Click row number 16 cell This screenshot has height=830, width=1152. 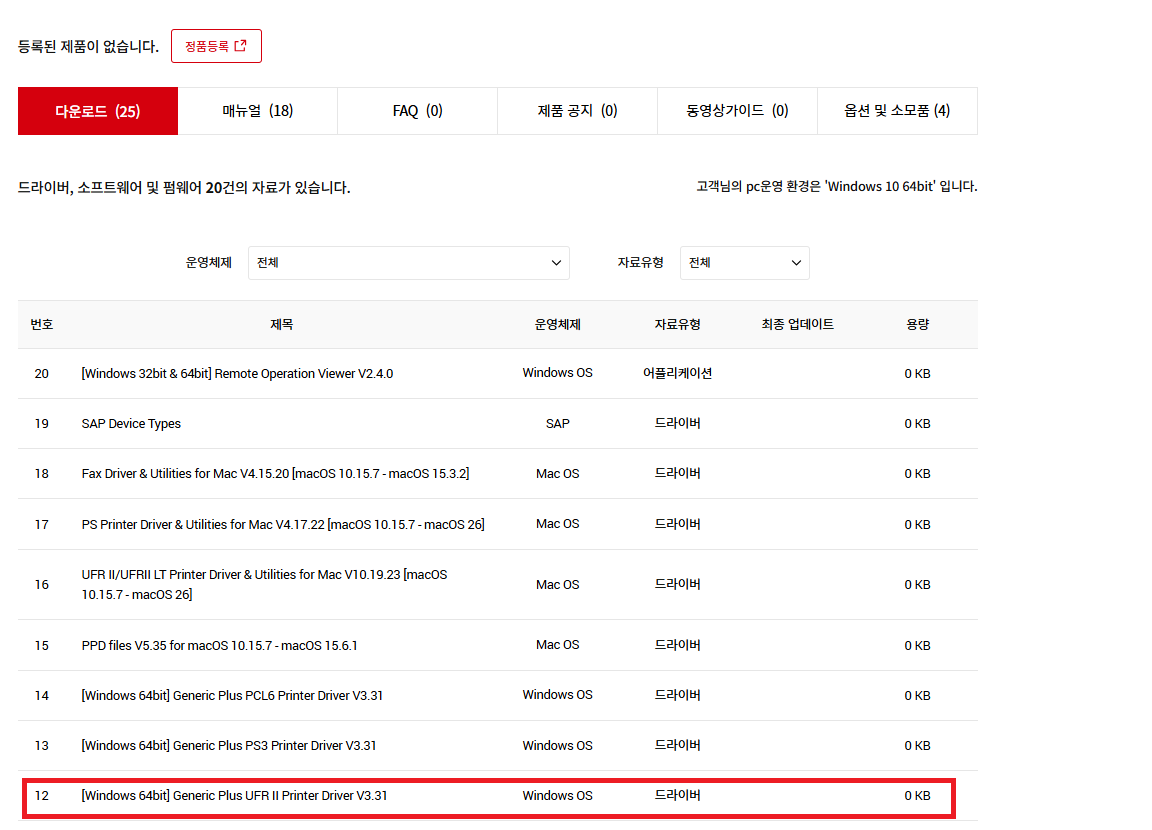click(42, 585)
